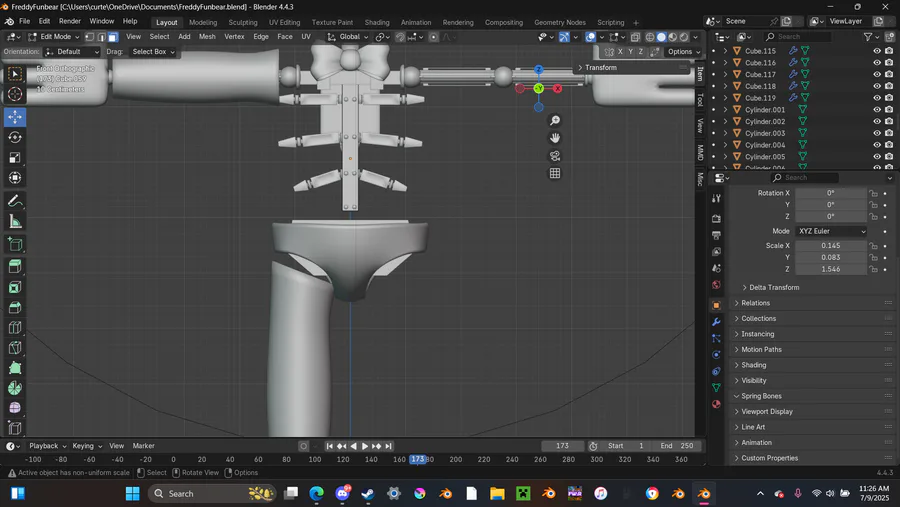Image resolution: width=900 pixels, height=507 pixels.
Task: Select the Annotate tool
Action: click(x=15, y=201)
